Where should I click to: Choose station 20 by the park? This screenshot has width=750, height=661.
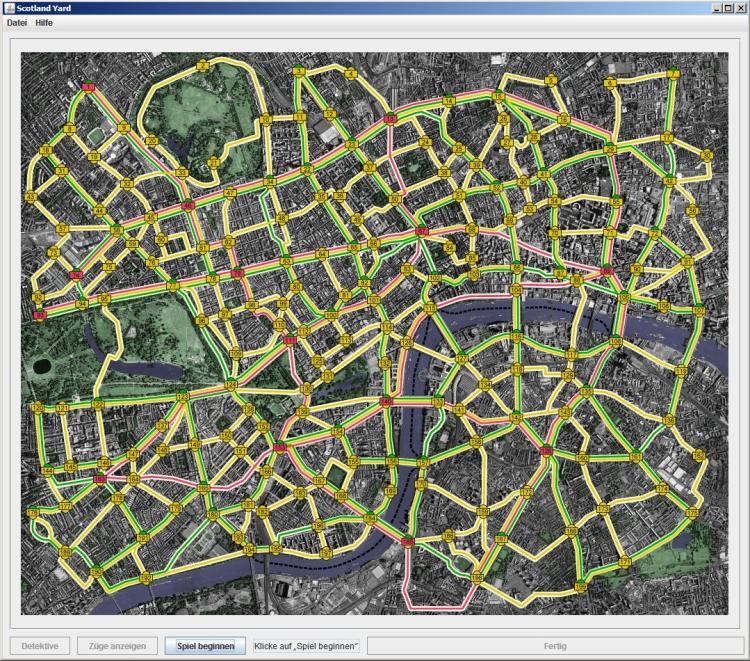[x=152, y=141]
